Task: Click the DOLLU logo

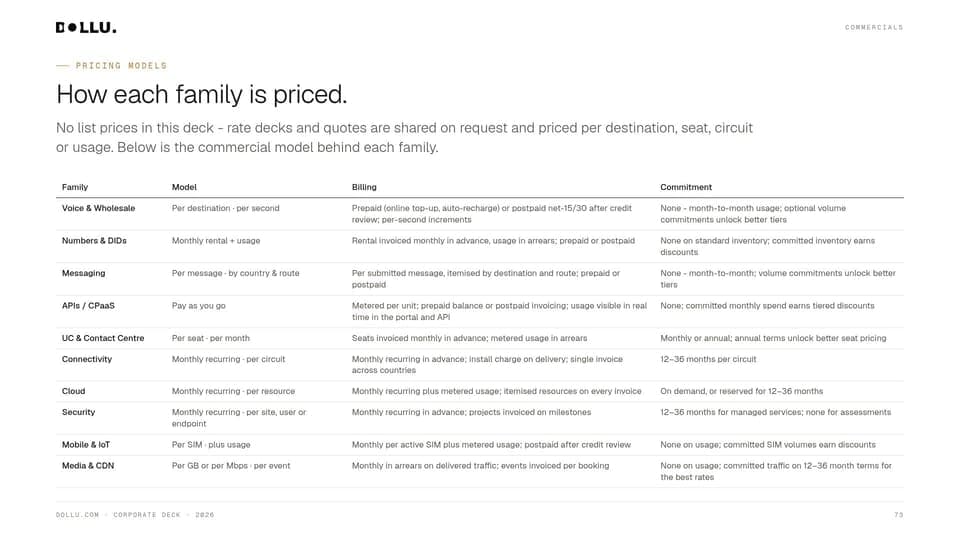Action: coord(86,28)
